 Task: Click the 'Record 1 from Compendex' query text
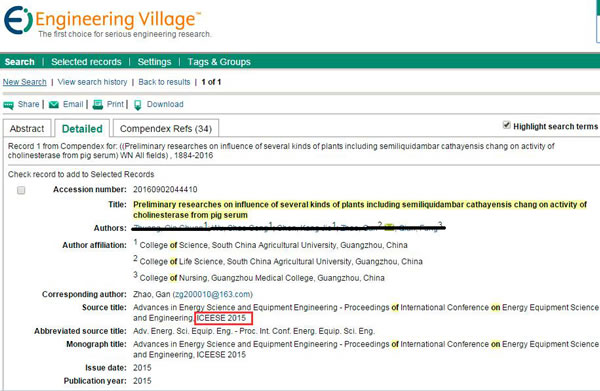tap(281, 151)
